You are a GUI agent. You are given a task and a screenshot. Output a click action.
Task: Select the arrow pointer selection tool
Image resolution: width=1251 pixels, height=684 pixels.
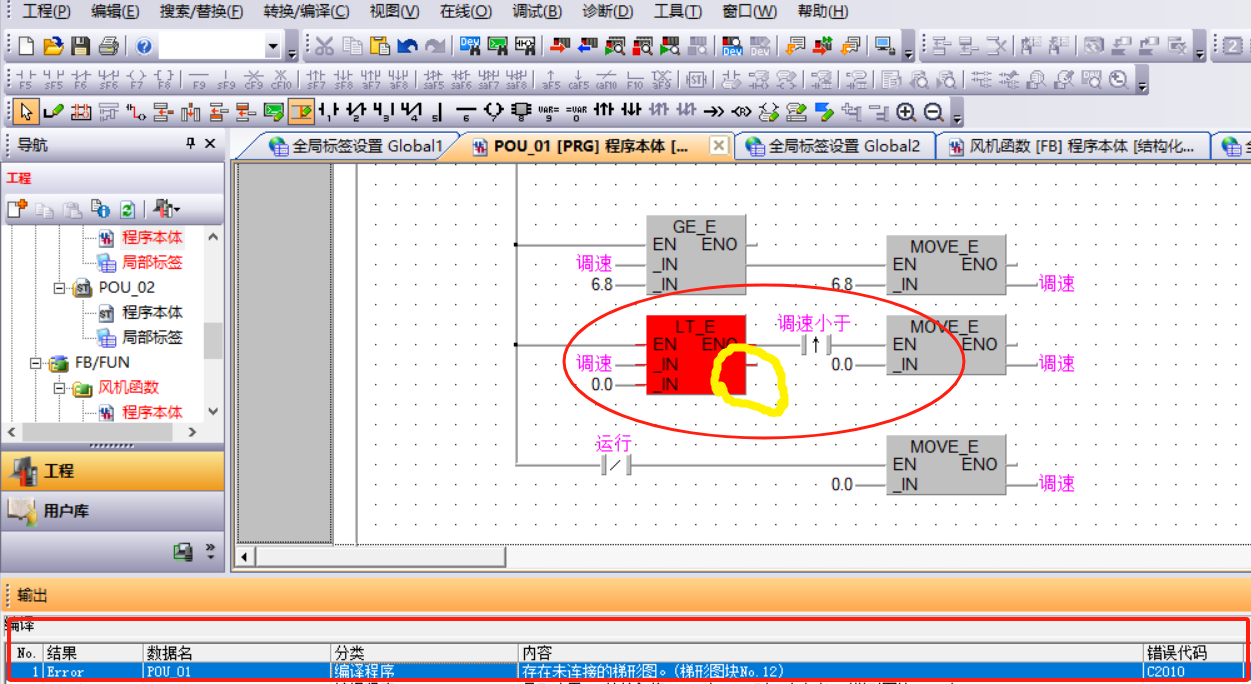coord(27,111)
